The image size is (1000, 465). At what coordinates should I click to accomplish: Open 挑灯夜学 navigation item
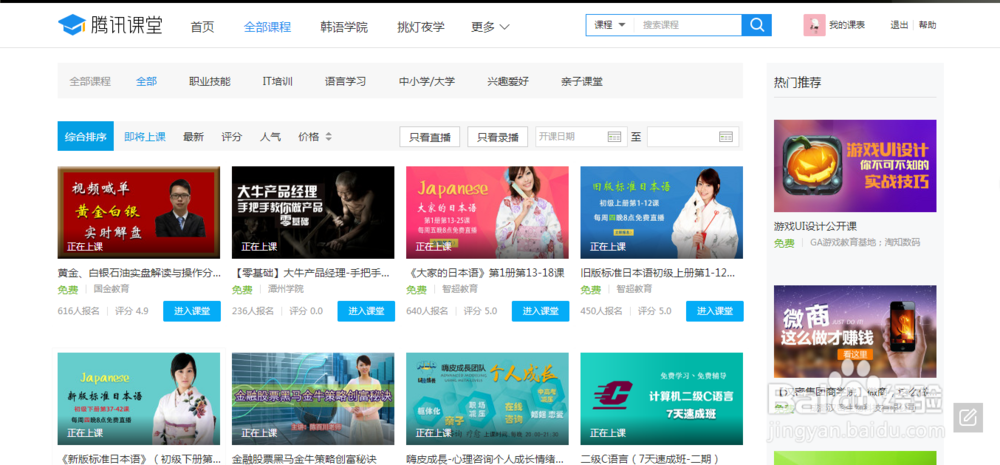point(420,27)
